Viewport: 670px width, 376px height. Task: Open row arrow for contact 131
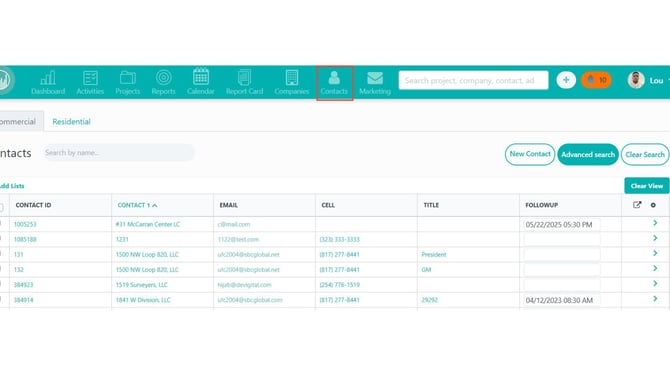[x=655, y=253]
